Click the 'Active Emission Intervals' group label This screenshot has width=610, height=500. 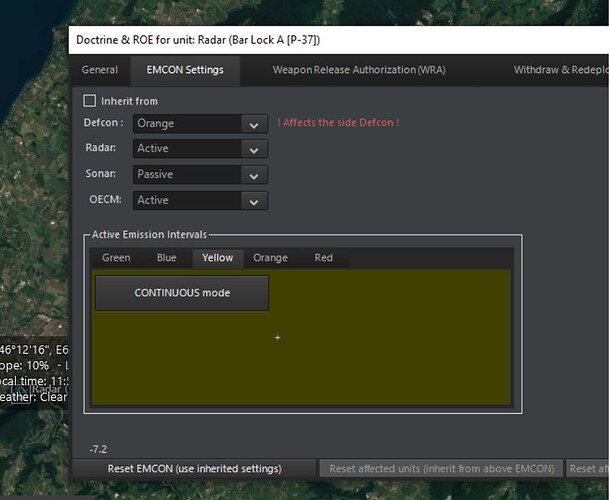click(149, 235)
